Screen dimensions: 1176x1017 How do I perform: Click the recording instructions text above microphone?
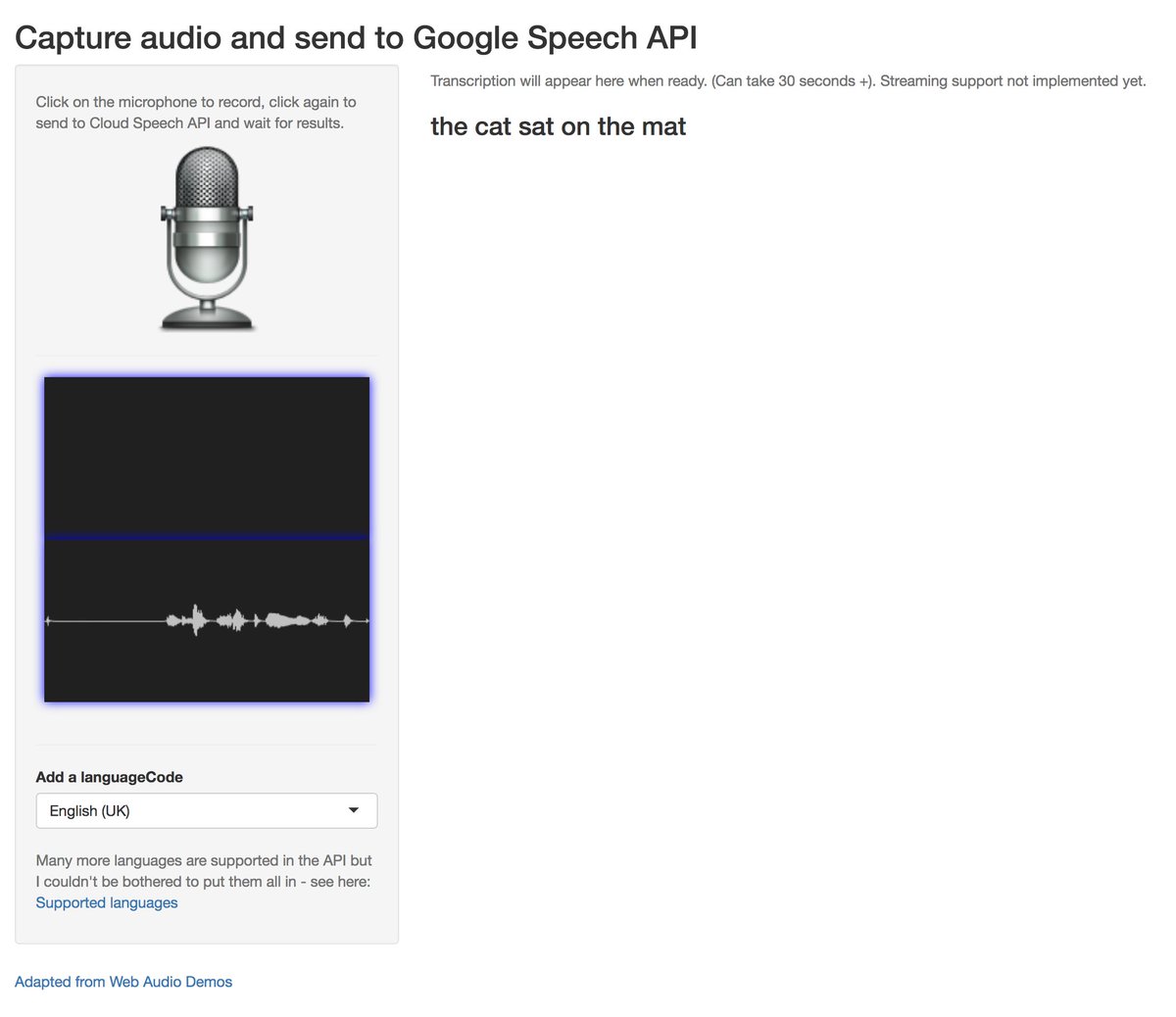pos(196,113)
